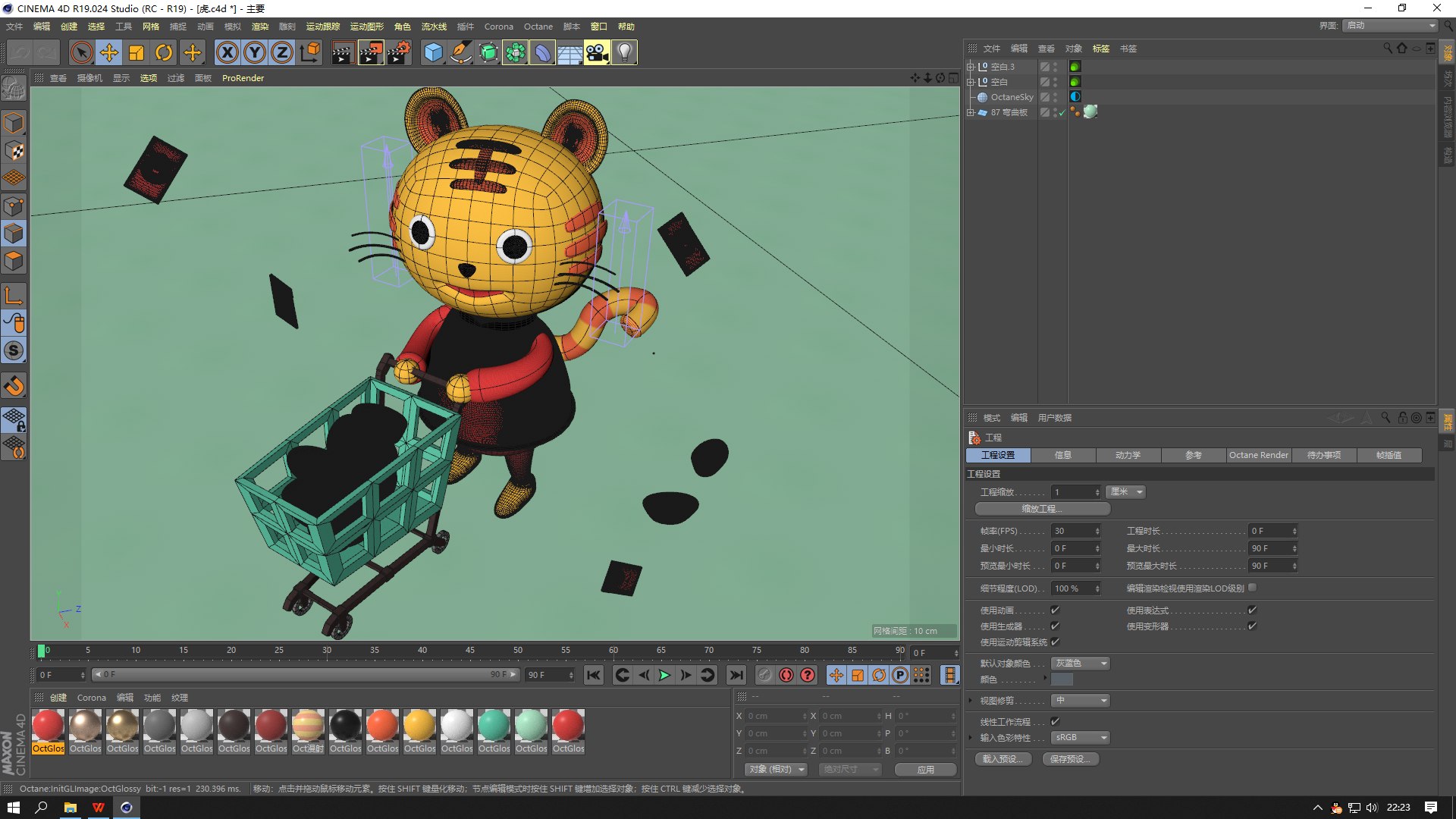Toggle use generators checkbox

[1055, 626]
